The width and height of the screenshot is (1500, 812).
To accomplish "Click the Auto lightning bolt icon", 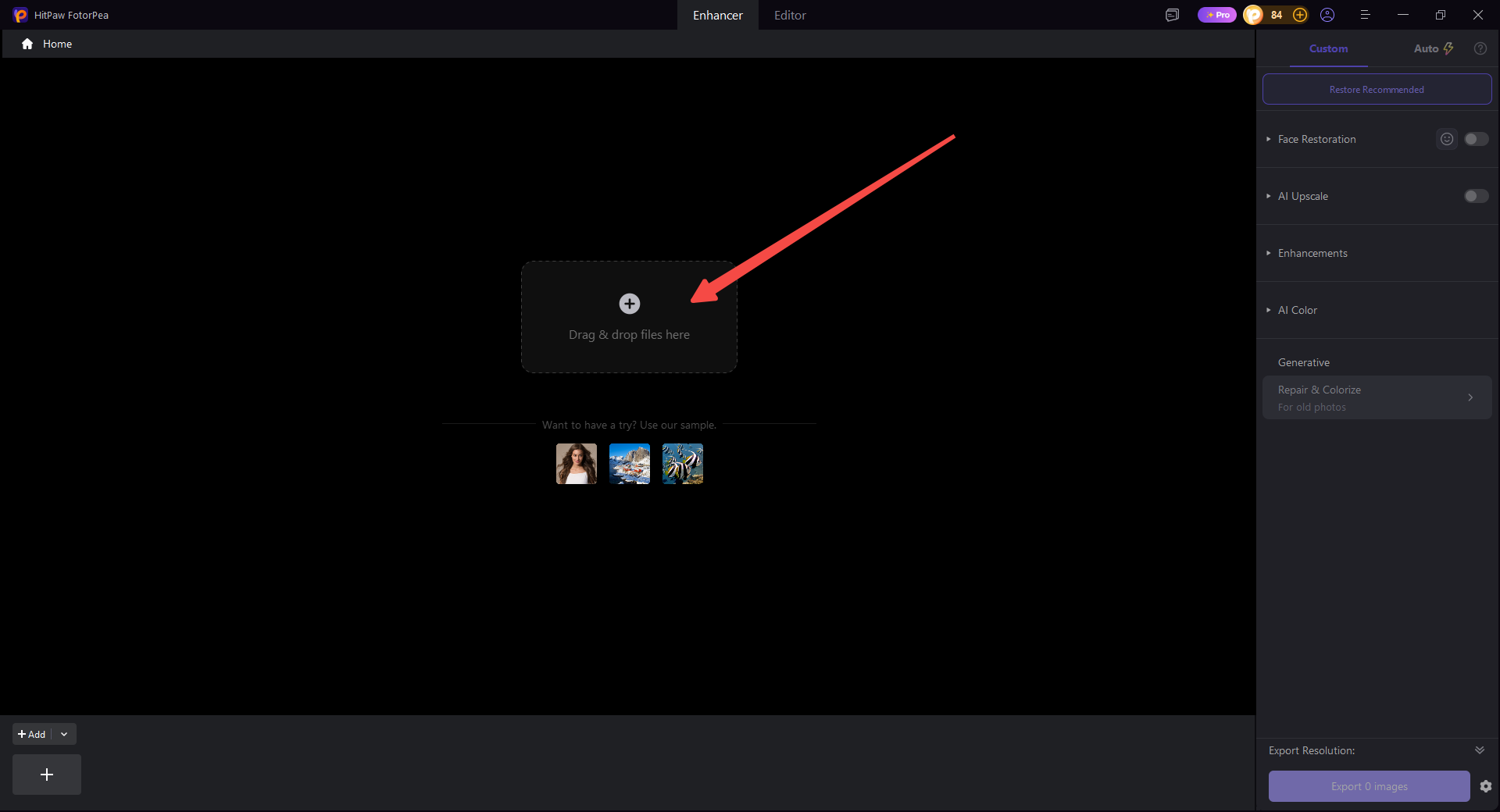I will [1448, 48].
